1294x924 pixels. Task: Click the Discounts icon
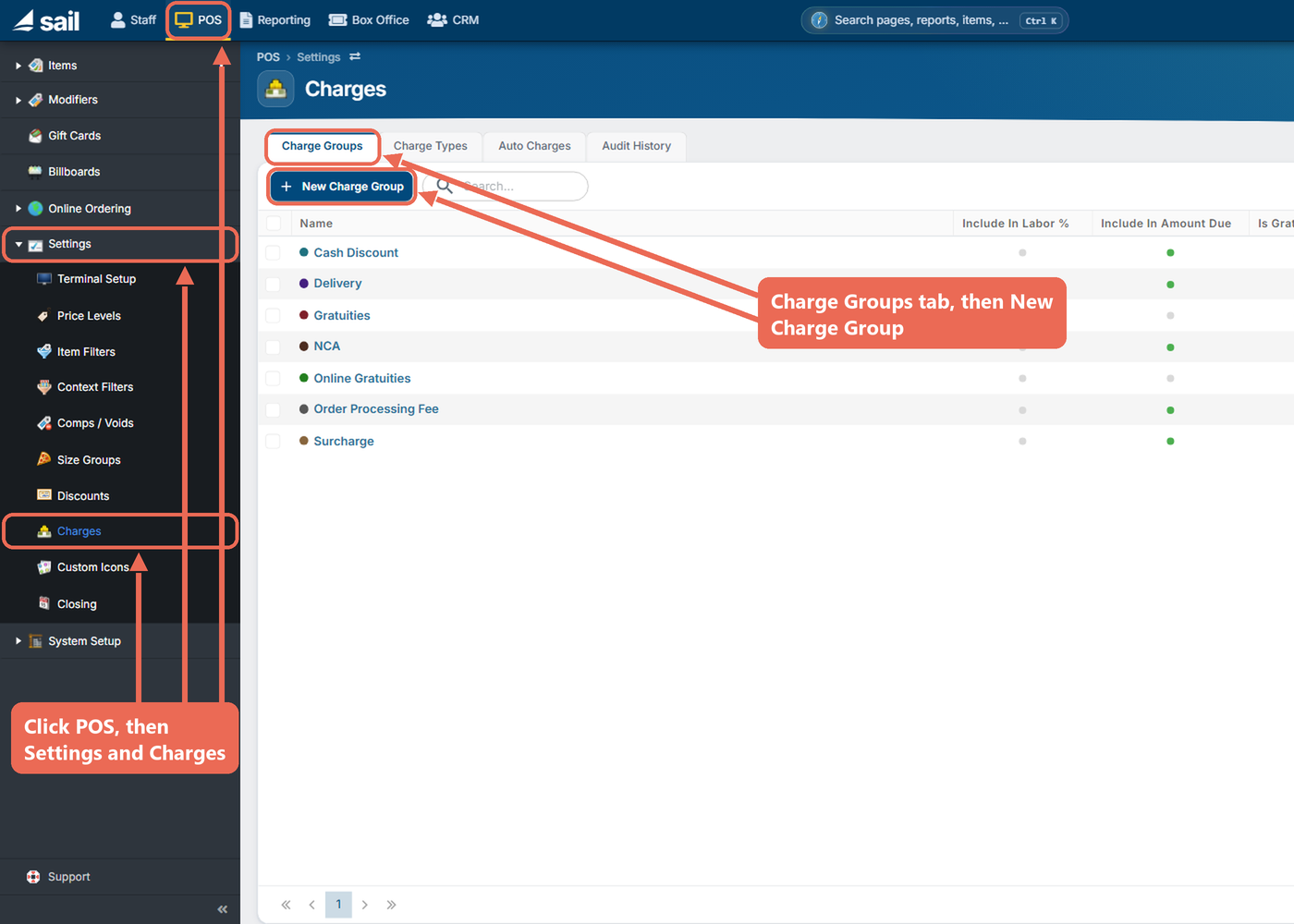(44, 495)
